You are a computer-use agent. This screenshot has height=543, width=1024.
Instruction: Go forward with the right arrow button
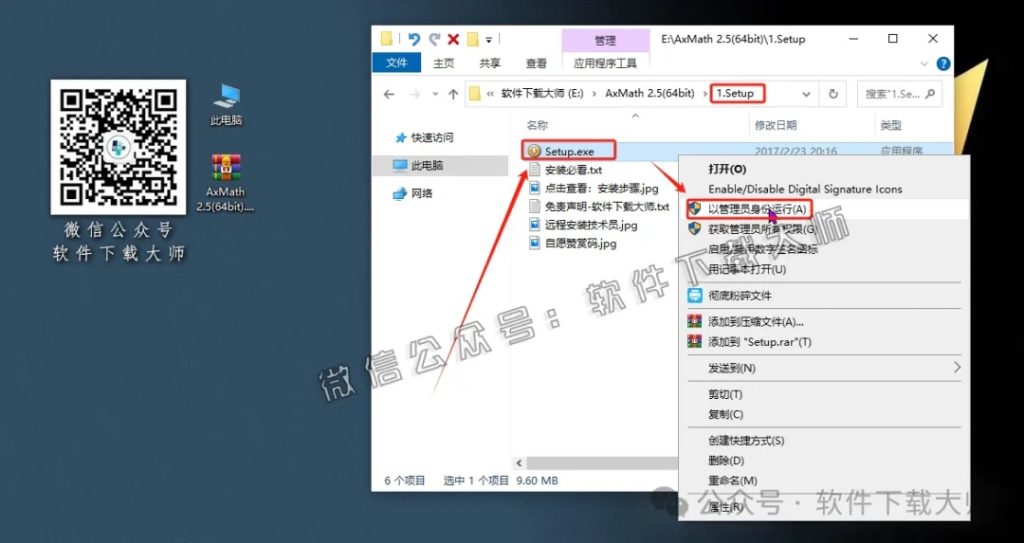pyautogui.click(x=414, y=94)
